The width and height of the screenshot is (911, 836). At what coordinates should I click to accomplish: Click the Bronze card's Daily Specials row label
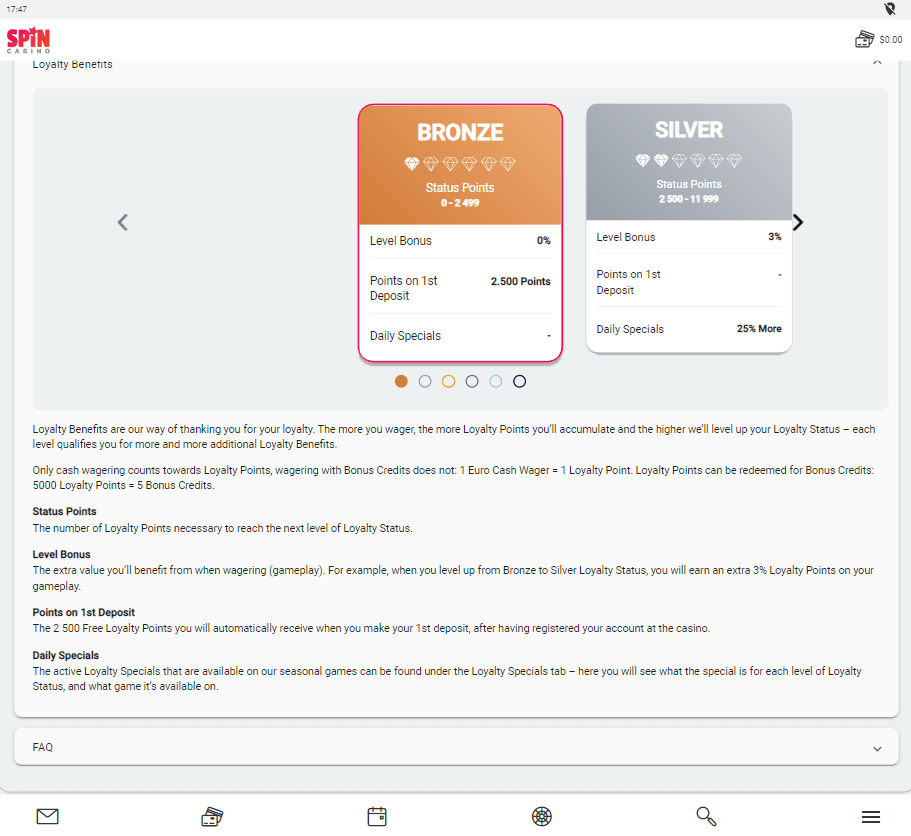(x=406, y=336)
